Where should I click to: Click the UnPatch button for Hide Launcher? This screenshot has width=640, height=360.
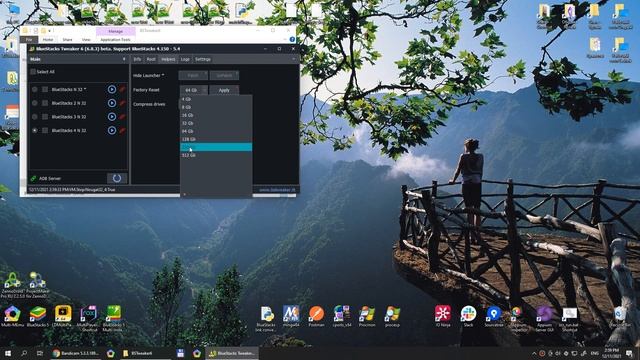pyautogui.click(x=224, y=75)
